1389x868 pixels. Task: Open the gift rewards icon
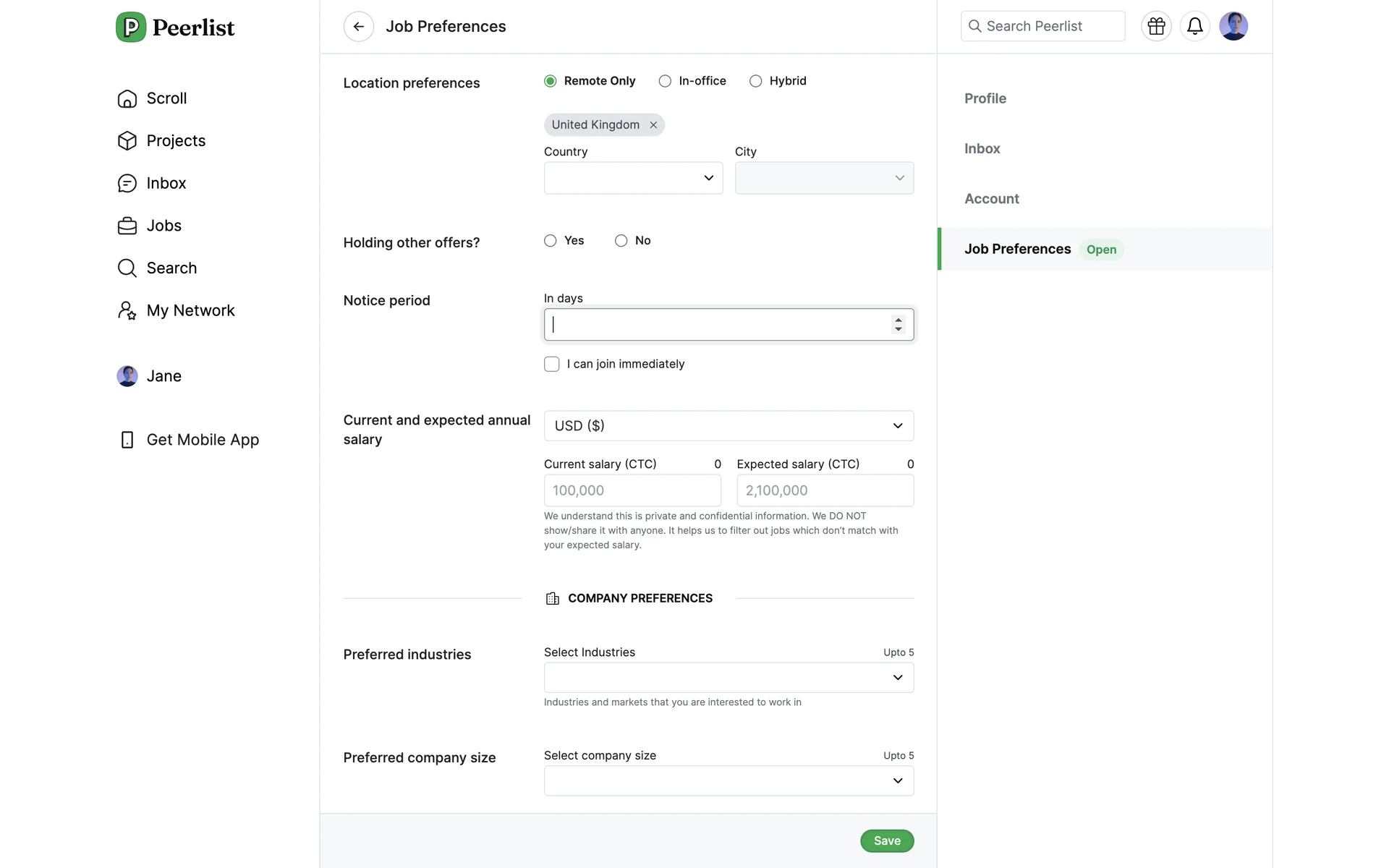pyautogui.click(x=1156, y=27)
